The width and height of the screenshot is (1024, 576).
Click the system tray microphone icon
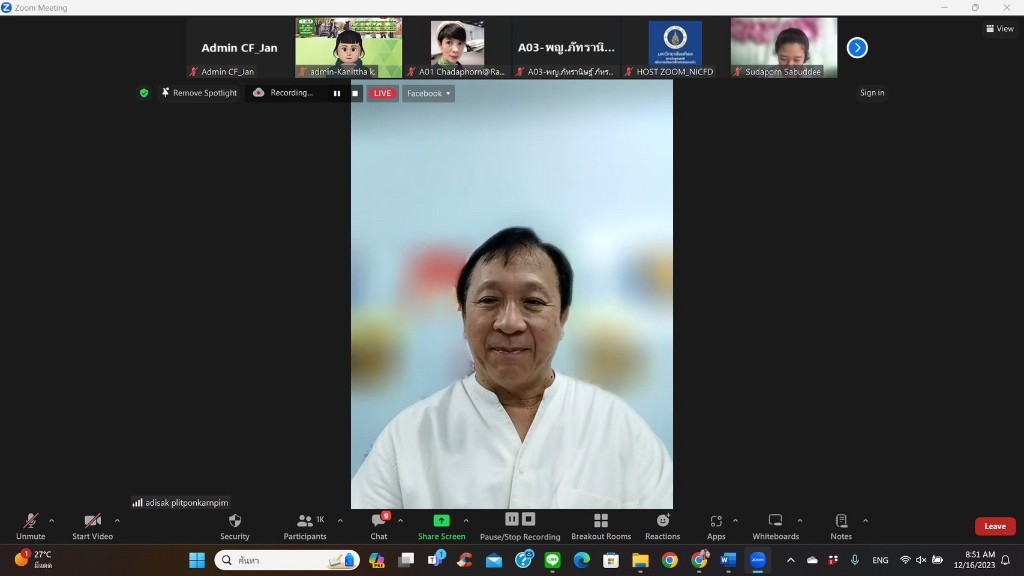854,560
